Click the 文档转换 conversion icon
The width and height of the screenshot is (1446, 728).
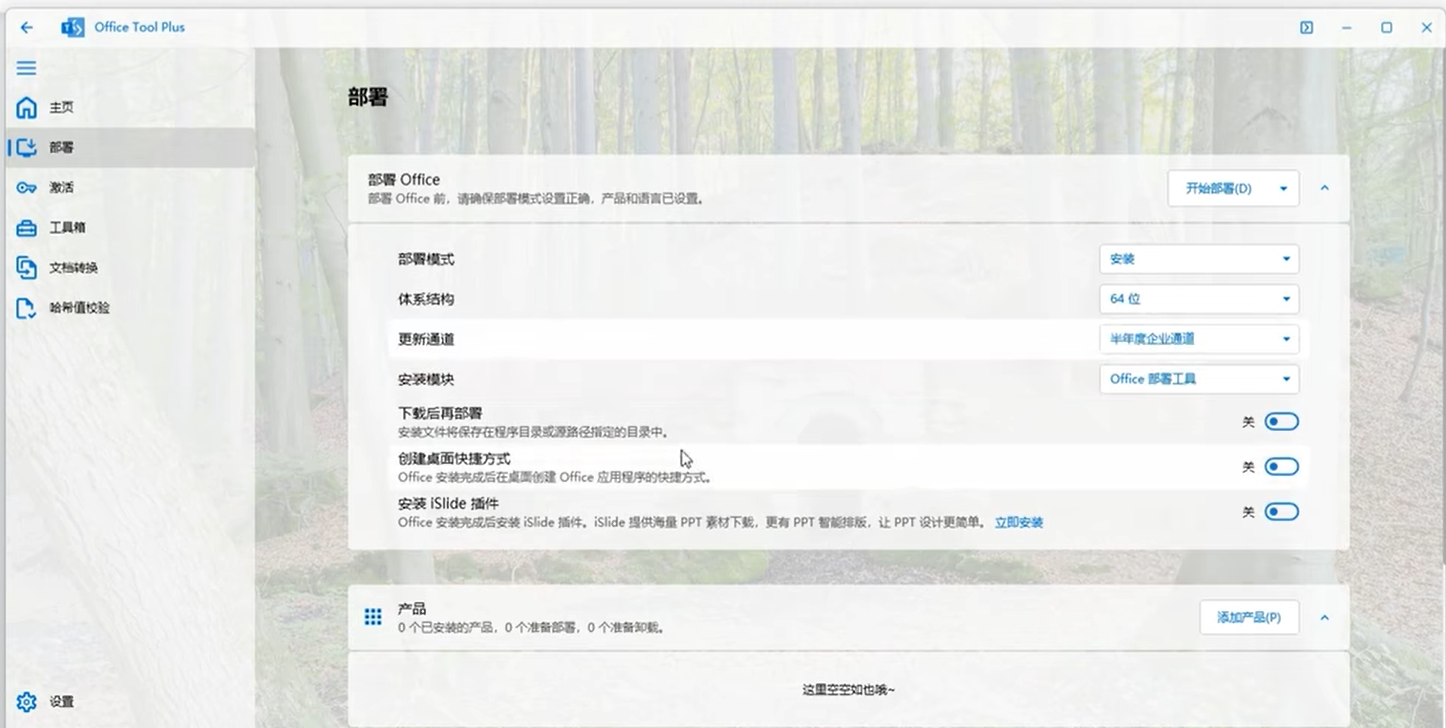point(27,268)
